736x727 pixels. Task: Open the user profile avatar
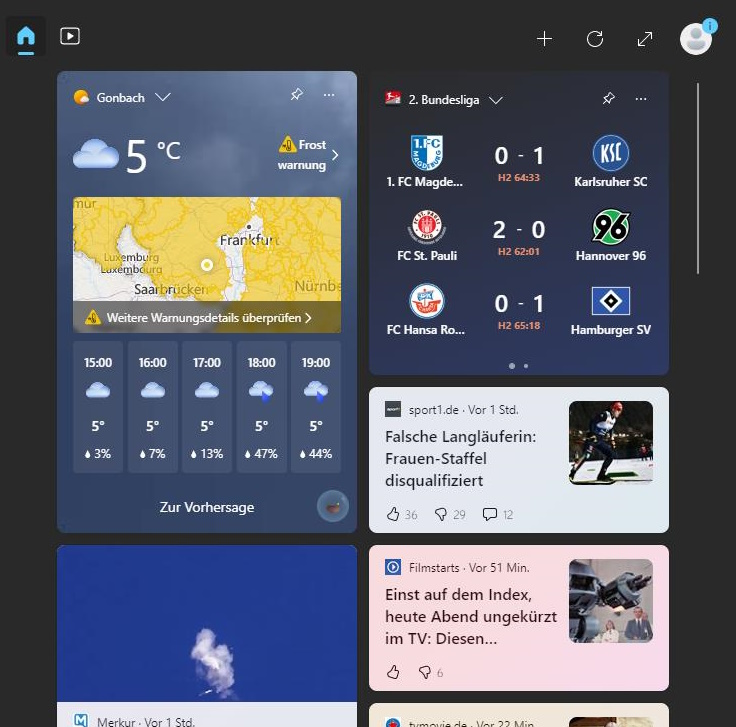click(696, 38)
